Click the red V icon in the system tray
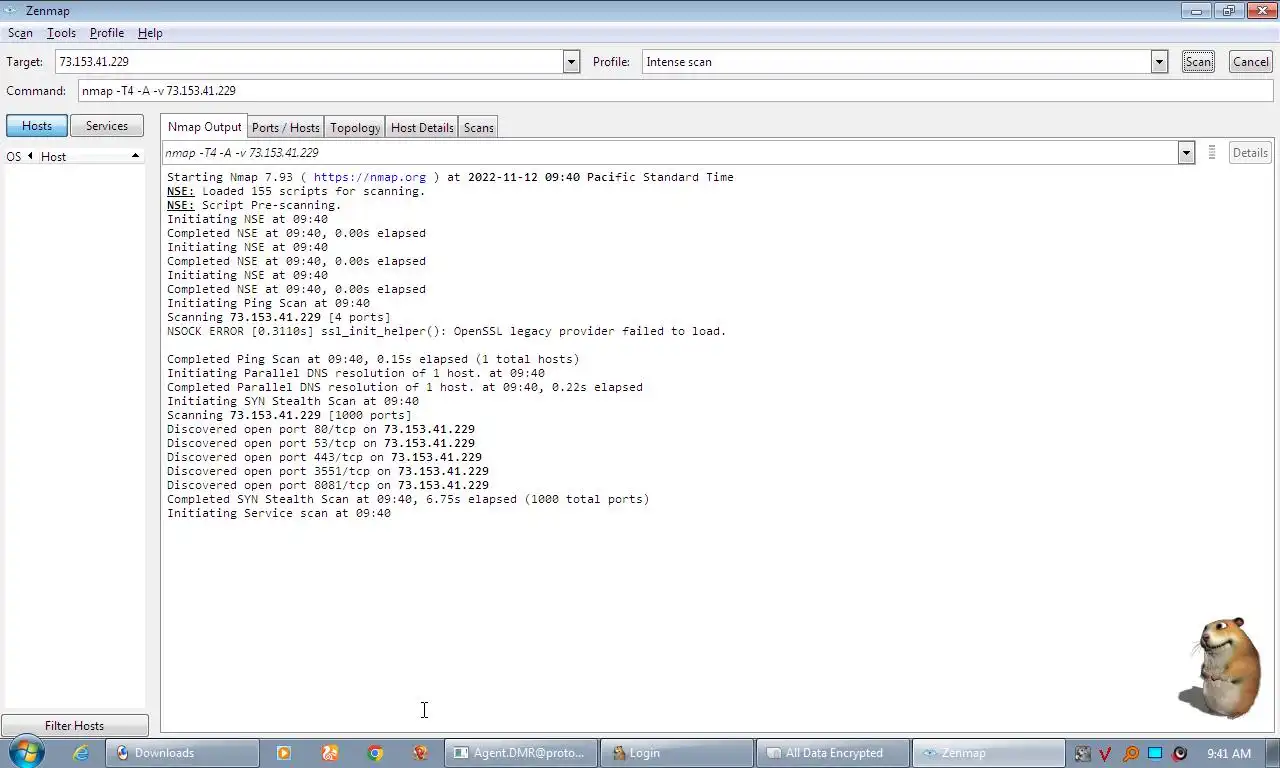Screen dimensions: 1280x768 pos(1106,753)
